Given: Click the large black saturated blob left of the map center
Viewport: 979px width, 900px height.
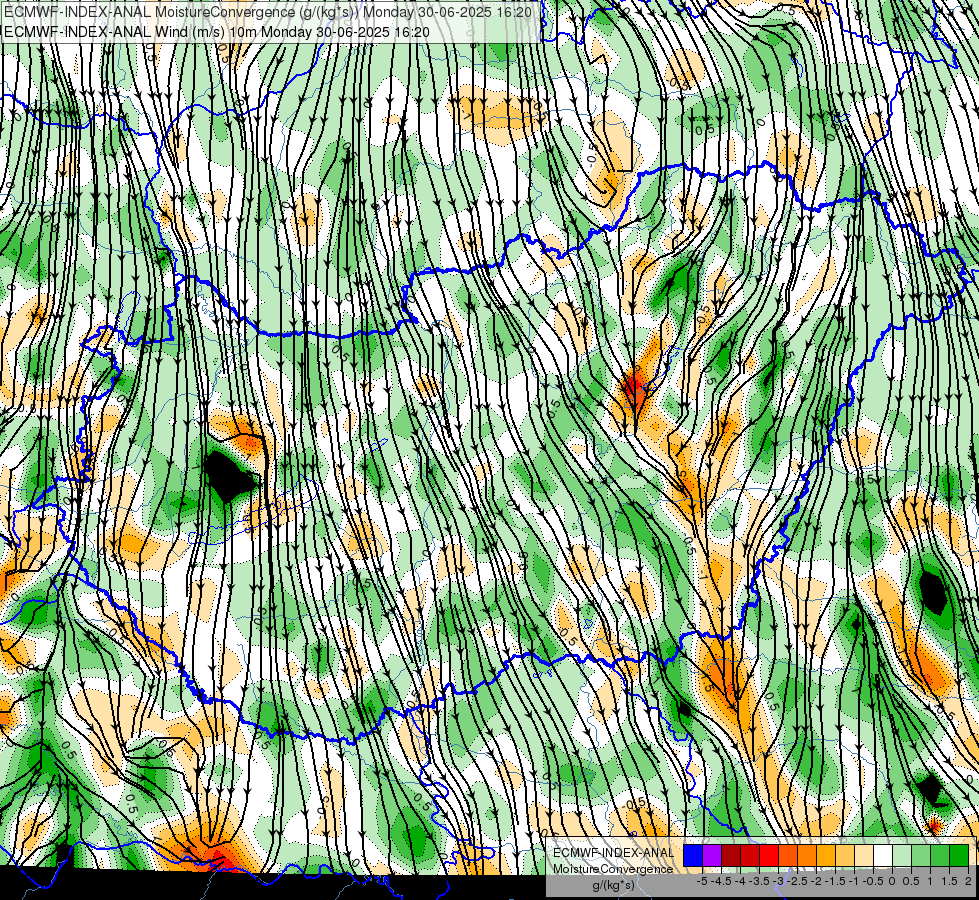Looking at the screenshot, I should click(230, 476).
